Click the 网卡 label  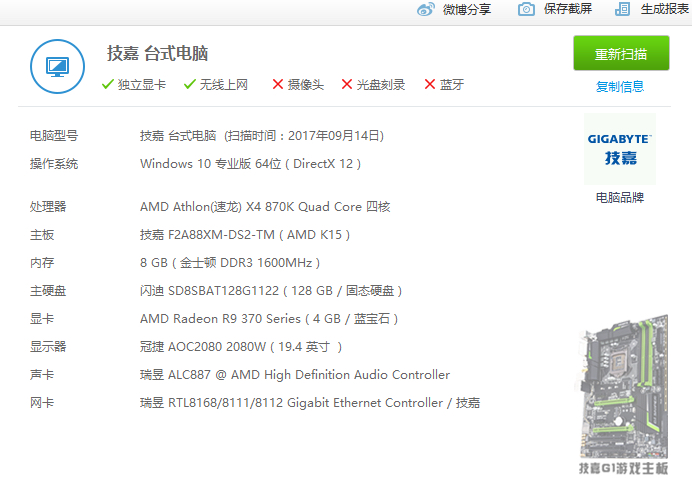[x=42, y=402]
